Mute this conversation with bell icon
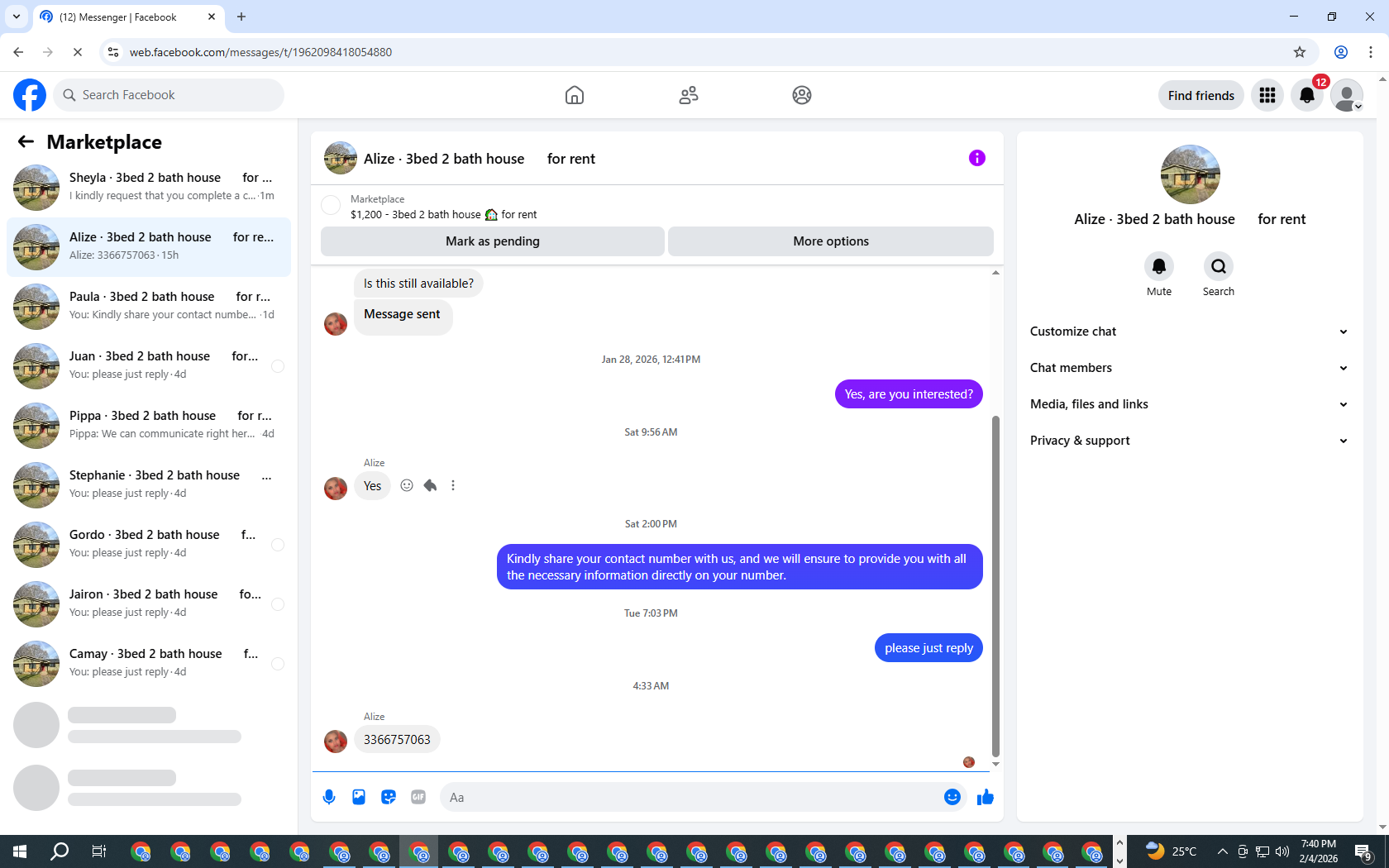Viewport: 1389px width, 868px height. (1159, 266)
